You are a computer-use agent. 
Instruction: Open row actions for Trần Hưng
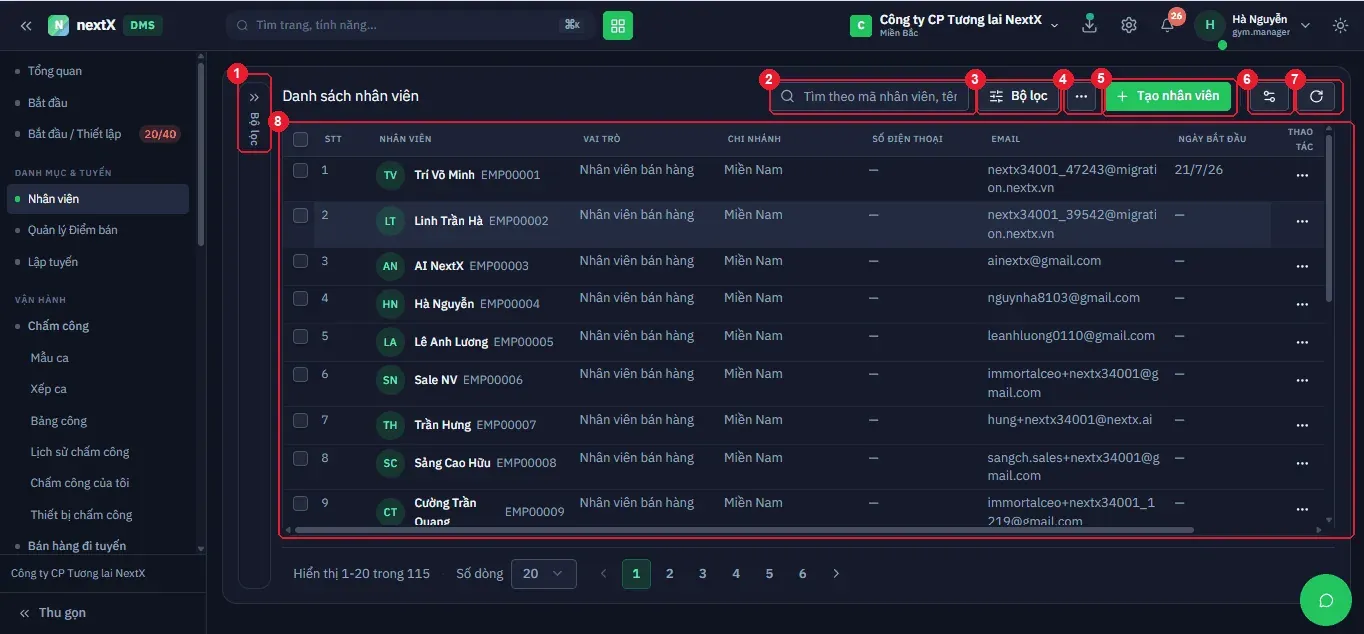1301,425
